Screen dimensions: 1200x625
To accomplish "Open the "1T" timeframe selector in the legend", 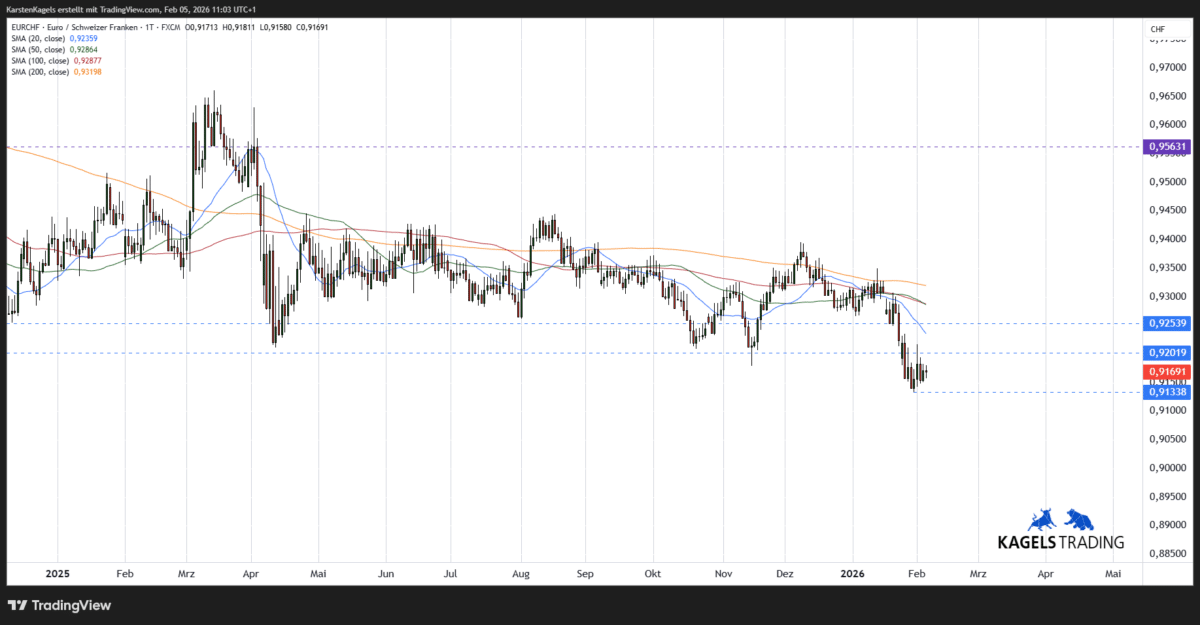I will pos(148,27).
